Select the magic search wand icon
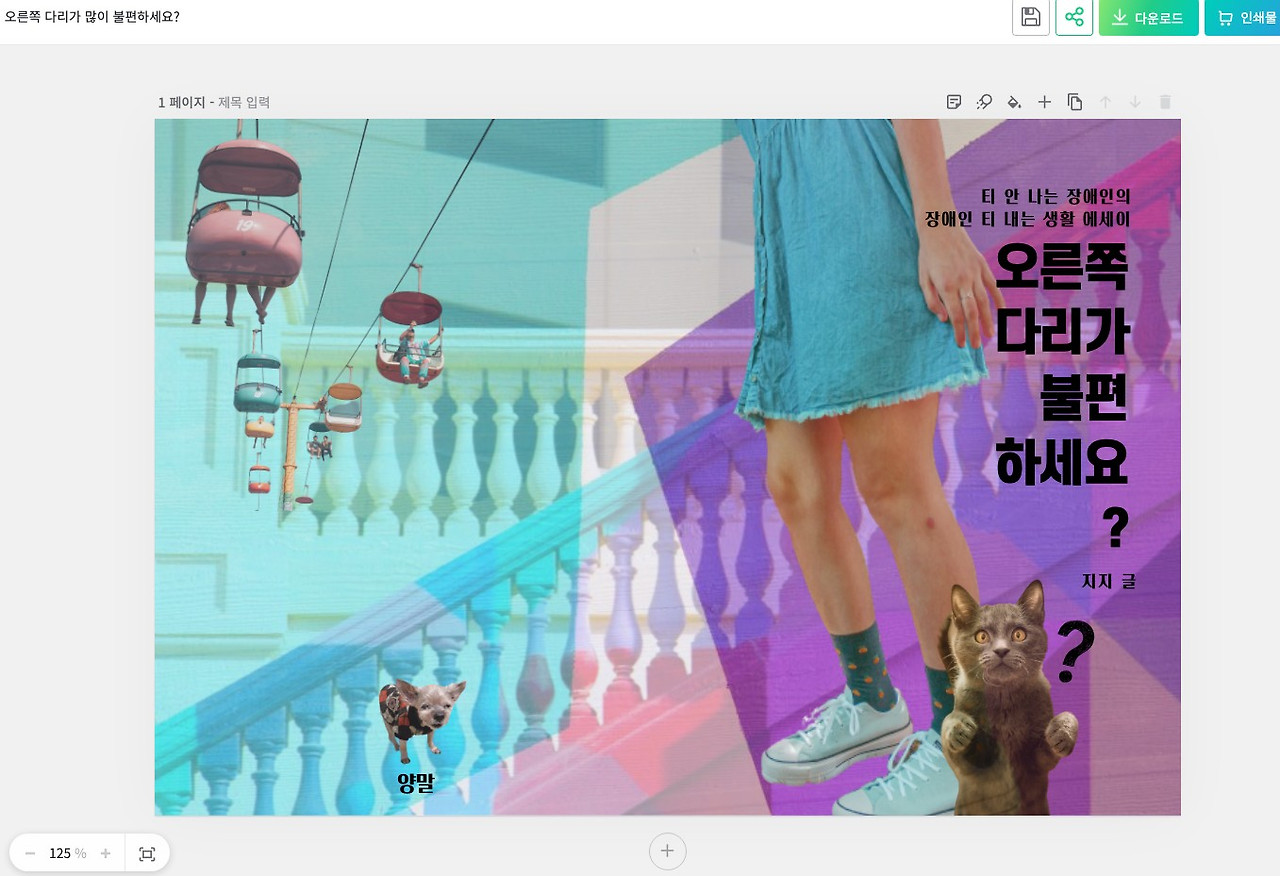This screenshot has height=876, width=1280. 983,101
